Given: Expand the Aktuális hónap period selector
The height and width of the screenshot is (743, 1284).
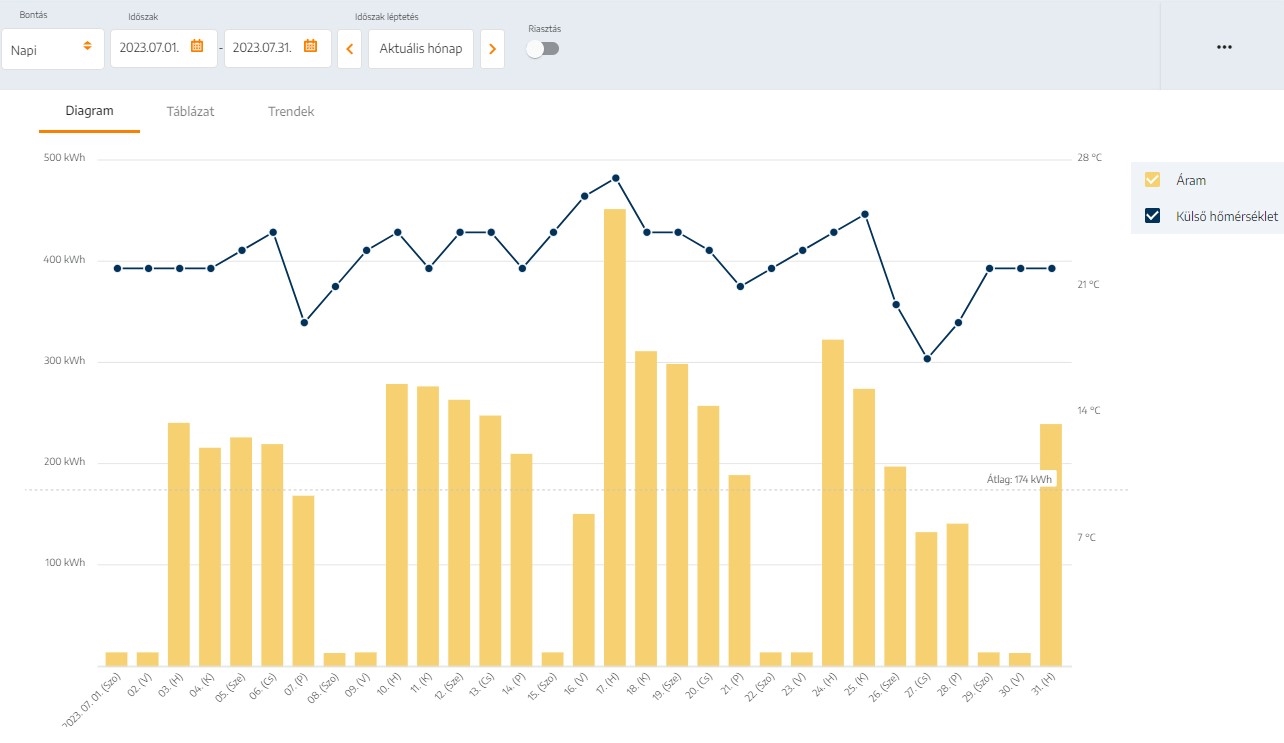Looking at the screenshot, I should [420, 49].
